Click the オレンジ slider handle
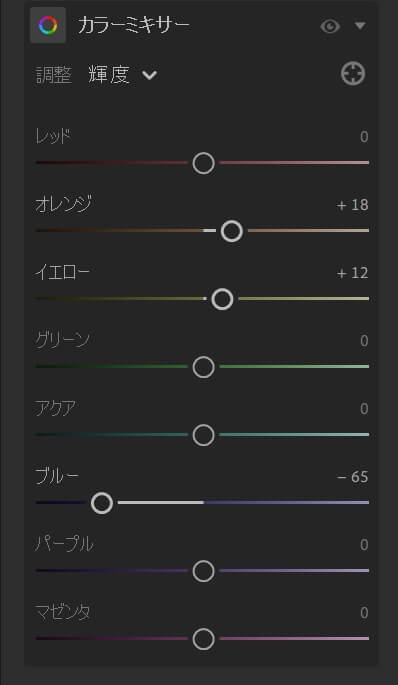The image size is (398, 685). (x=232, y=231)
